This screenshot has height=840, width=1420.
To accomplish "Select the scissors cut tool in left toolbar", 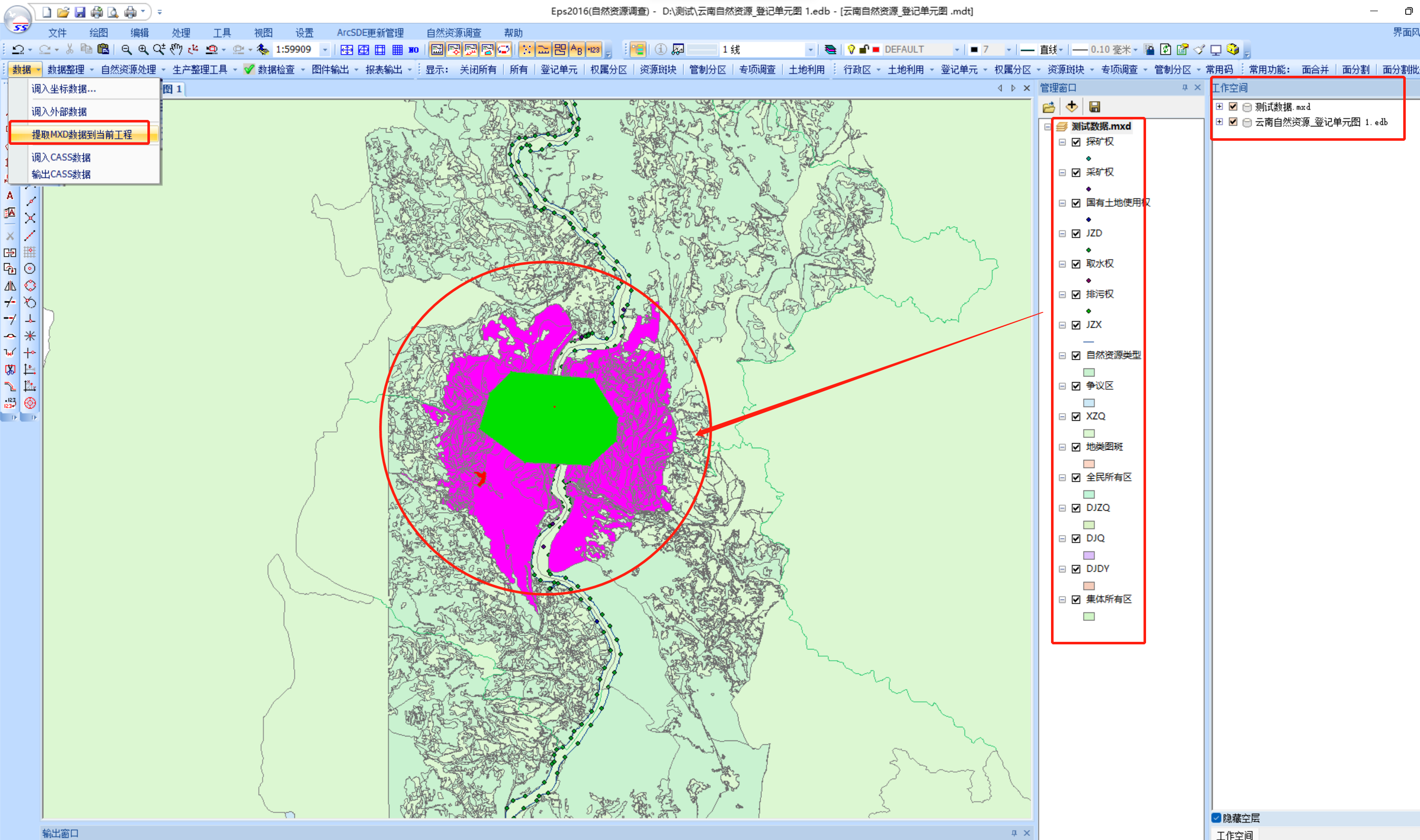I will pyautogui.click(x=10, y=369).
